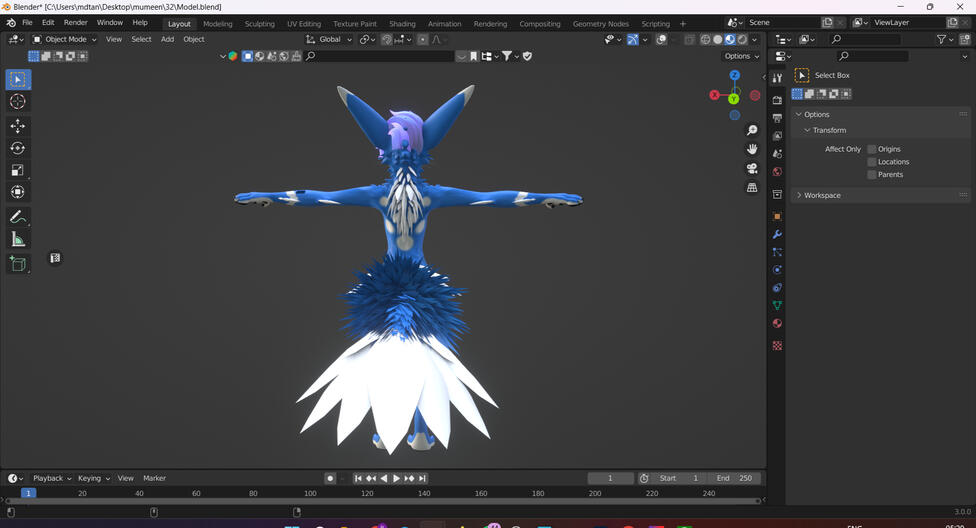
Task: Activate the Scale tool
Action: coord(17,170)
